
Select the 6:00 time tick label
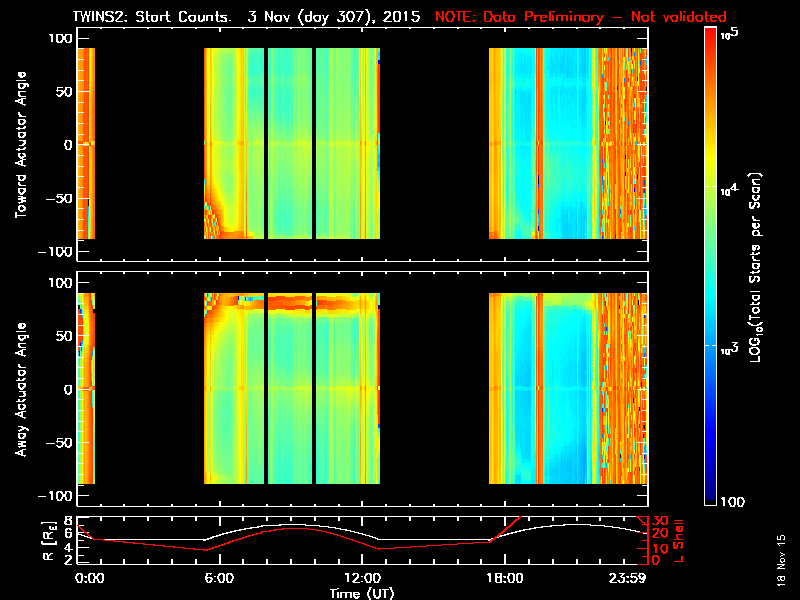218,578
